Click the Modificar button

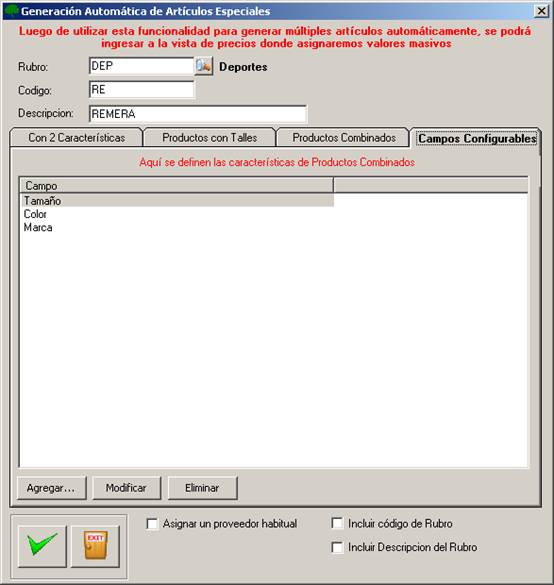pyautogui.click(x=126, y=488)
